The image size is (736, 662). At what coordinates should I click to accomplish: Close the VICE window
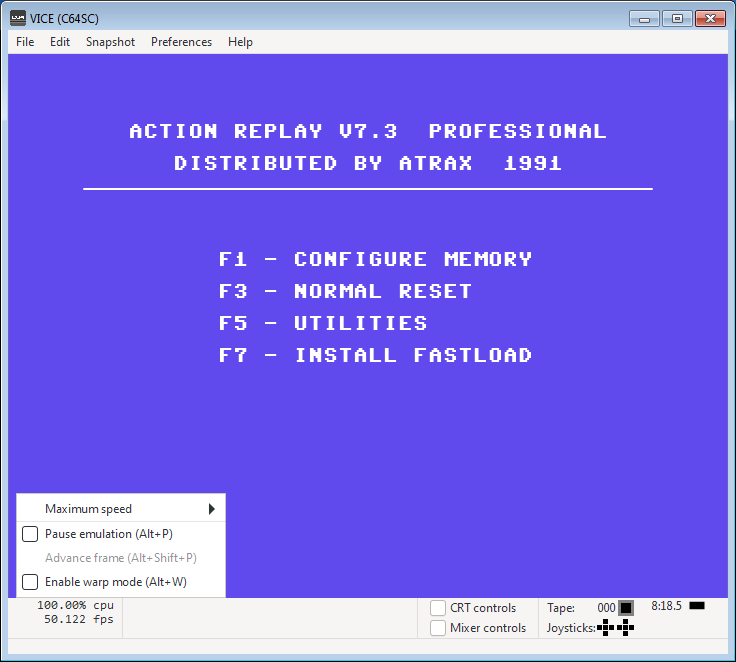[710, 19]
